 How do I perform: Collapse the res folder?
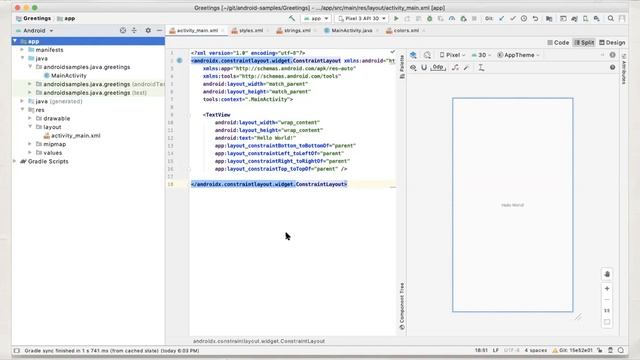pos(22,110)
